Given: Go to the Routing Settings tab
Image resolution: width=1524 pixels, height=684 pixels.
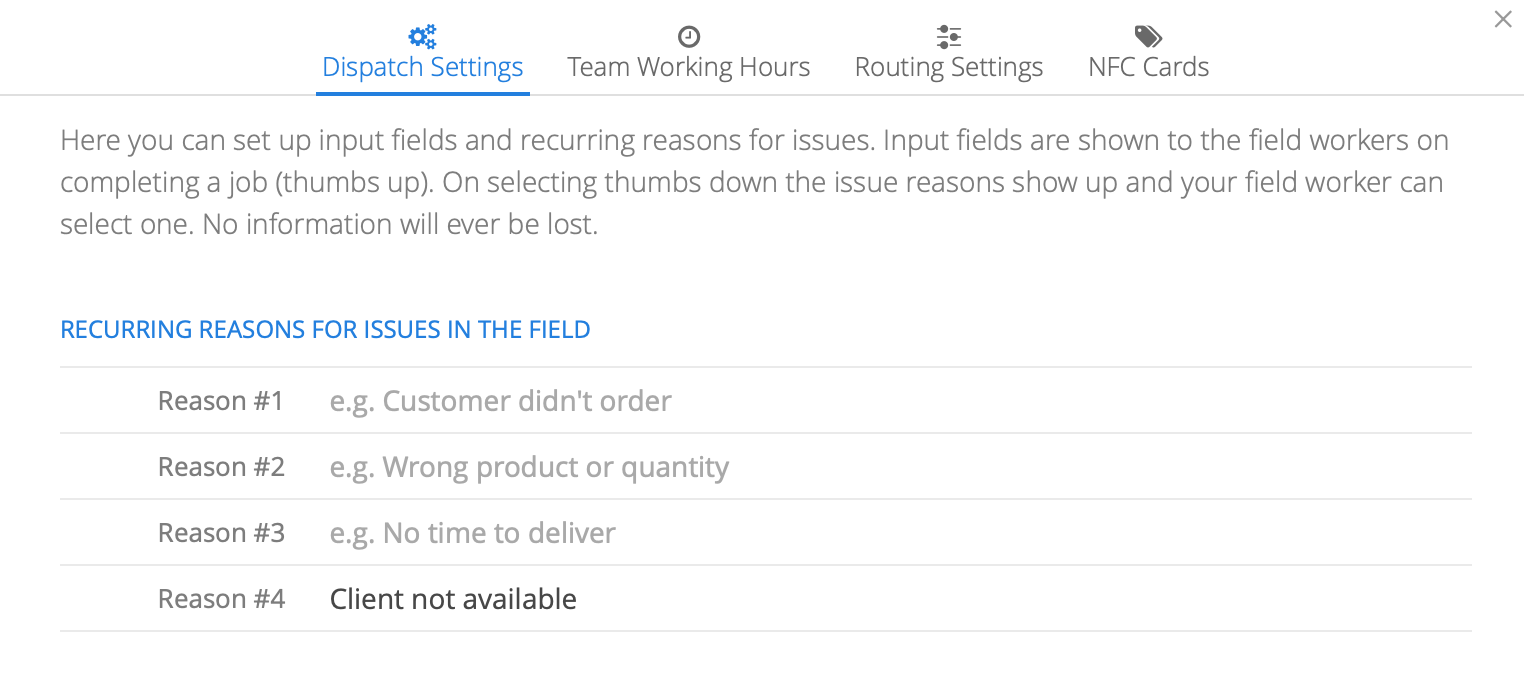Looking at the screenshot, I should click(949, 67).
